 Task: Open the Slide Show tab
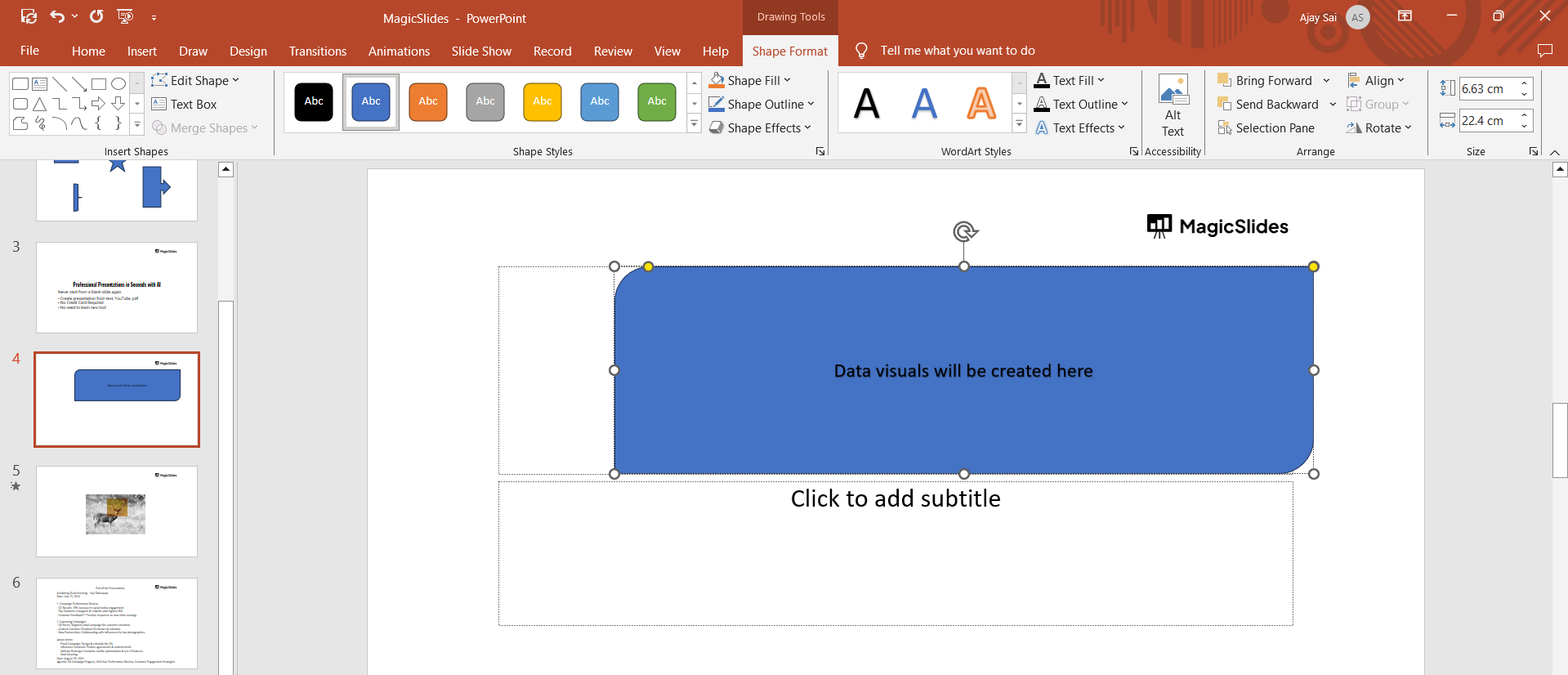pyautogui.click(x=481, y=51)
